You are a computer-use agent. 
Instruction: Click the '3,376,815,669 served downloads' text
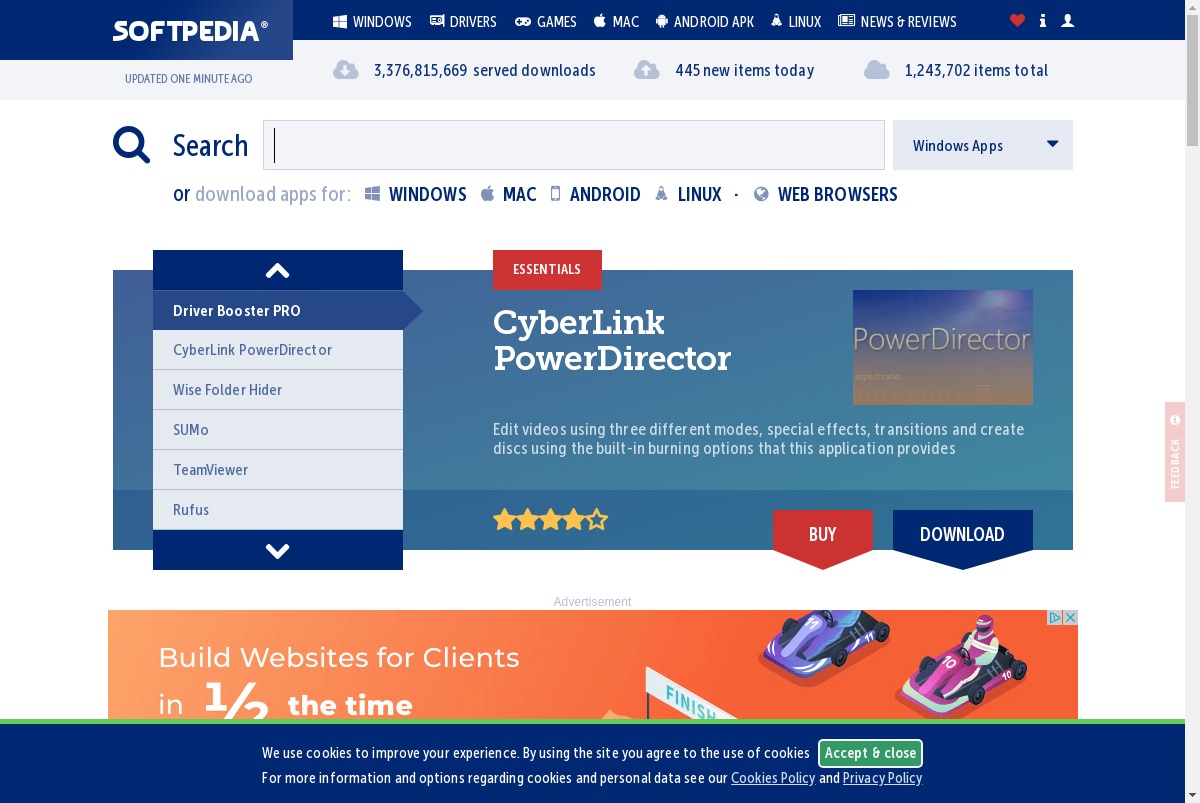pos(485,70)
